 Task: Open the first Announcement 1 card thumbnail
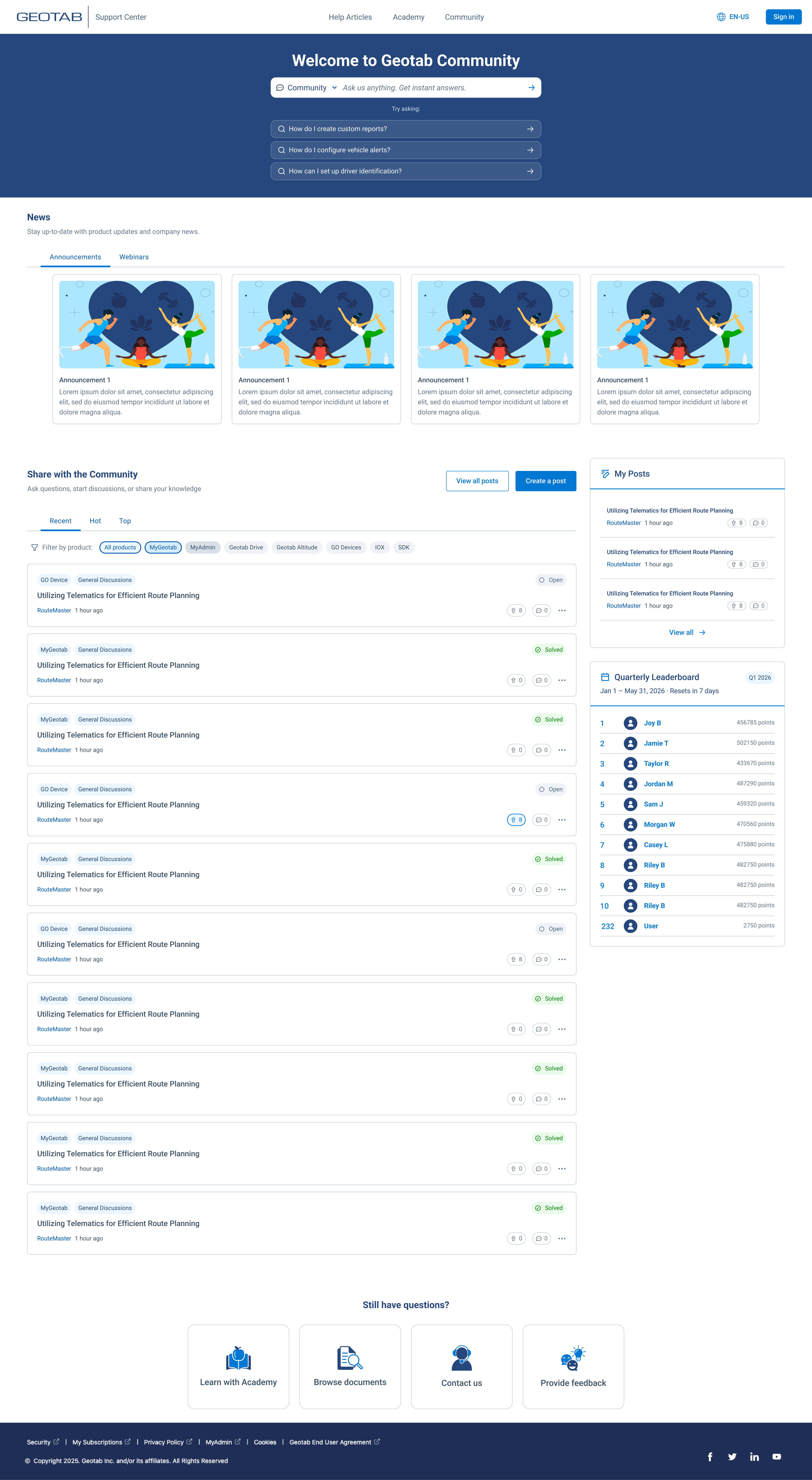137,325
